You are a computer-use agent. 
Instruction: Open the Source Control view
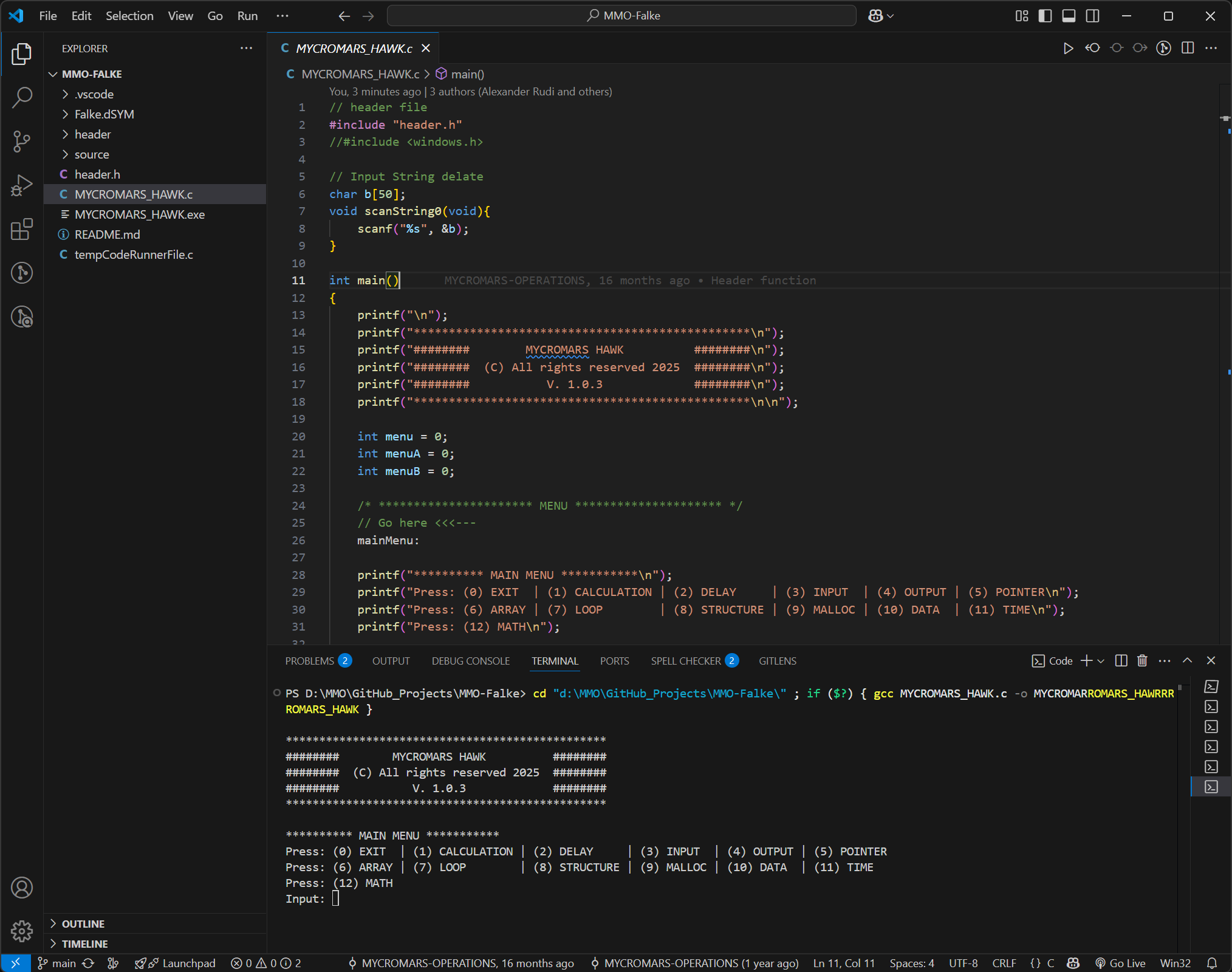click(22, 141)
